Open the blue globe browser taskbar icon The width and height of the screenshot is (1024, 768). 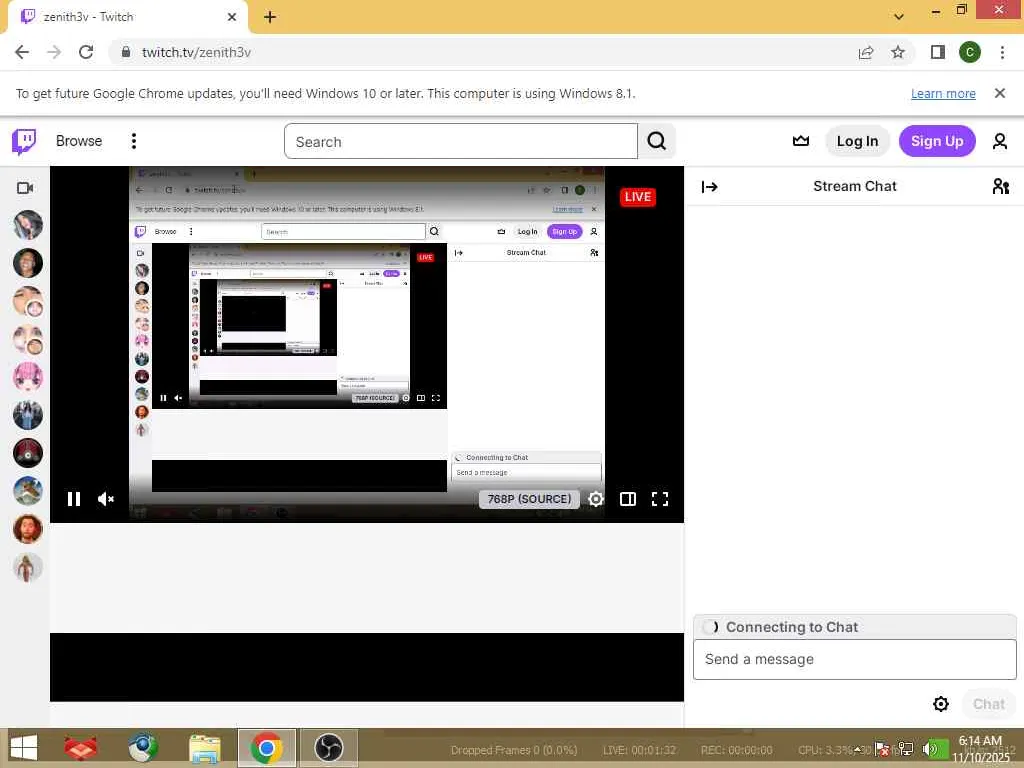[142, 748]
